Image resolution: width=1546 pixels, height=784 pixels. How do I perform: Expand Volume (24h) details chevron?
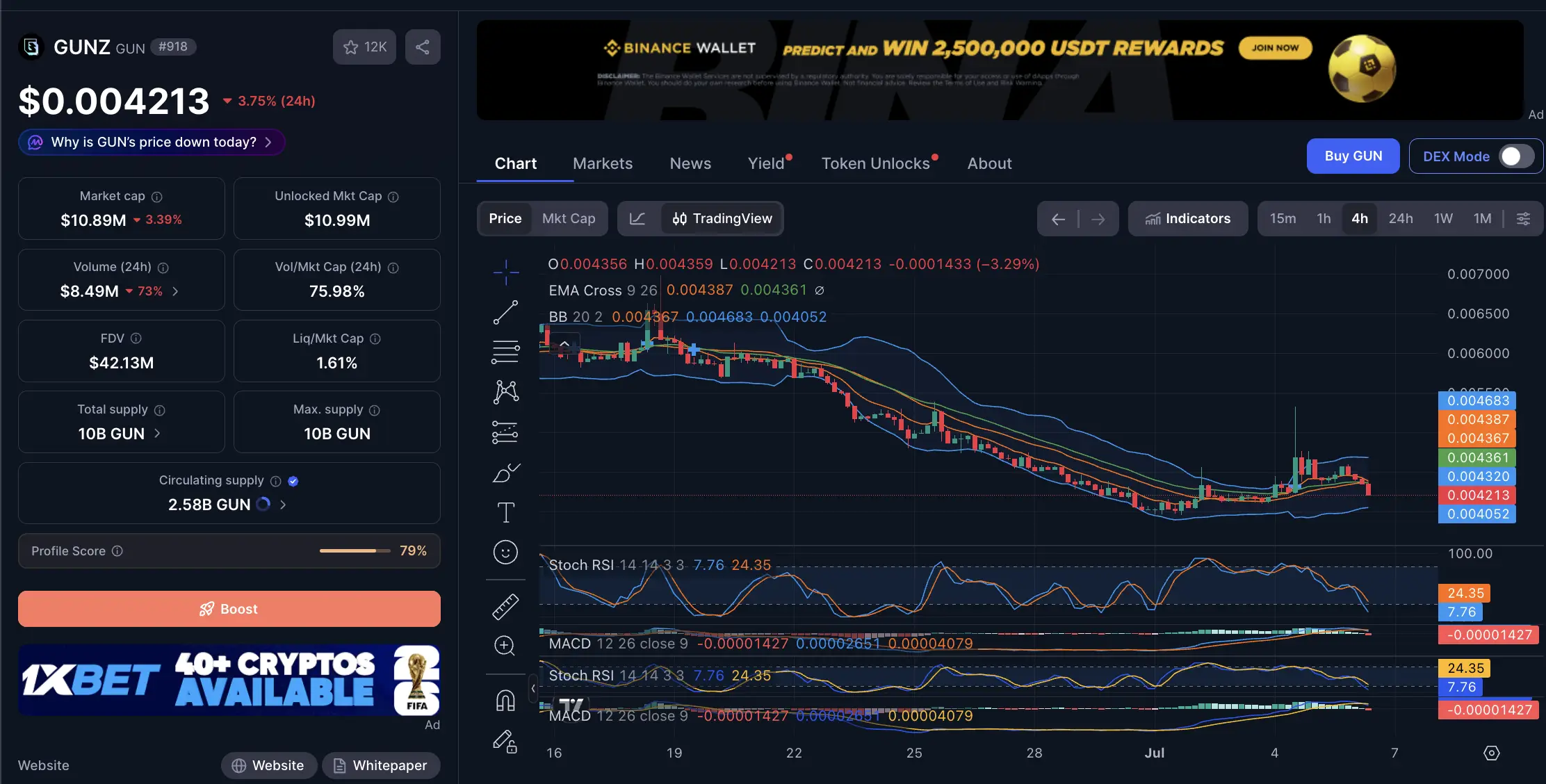click(175, 291)
